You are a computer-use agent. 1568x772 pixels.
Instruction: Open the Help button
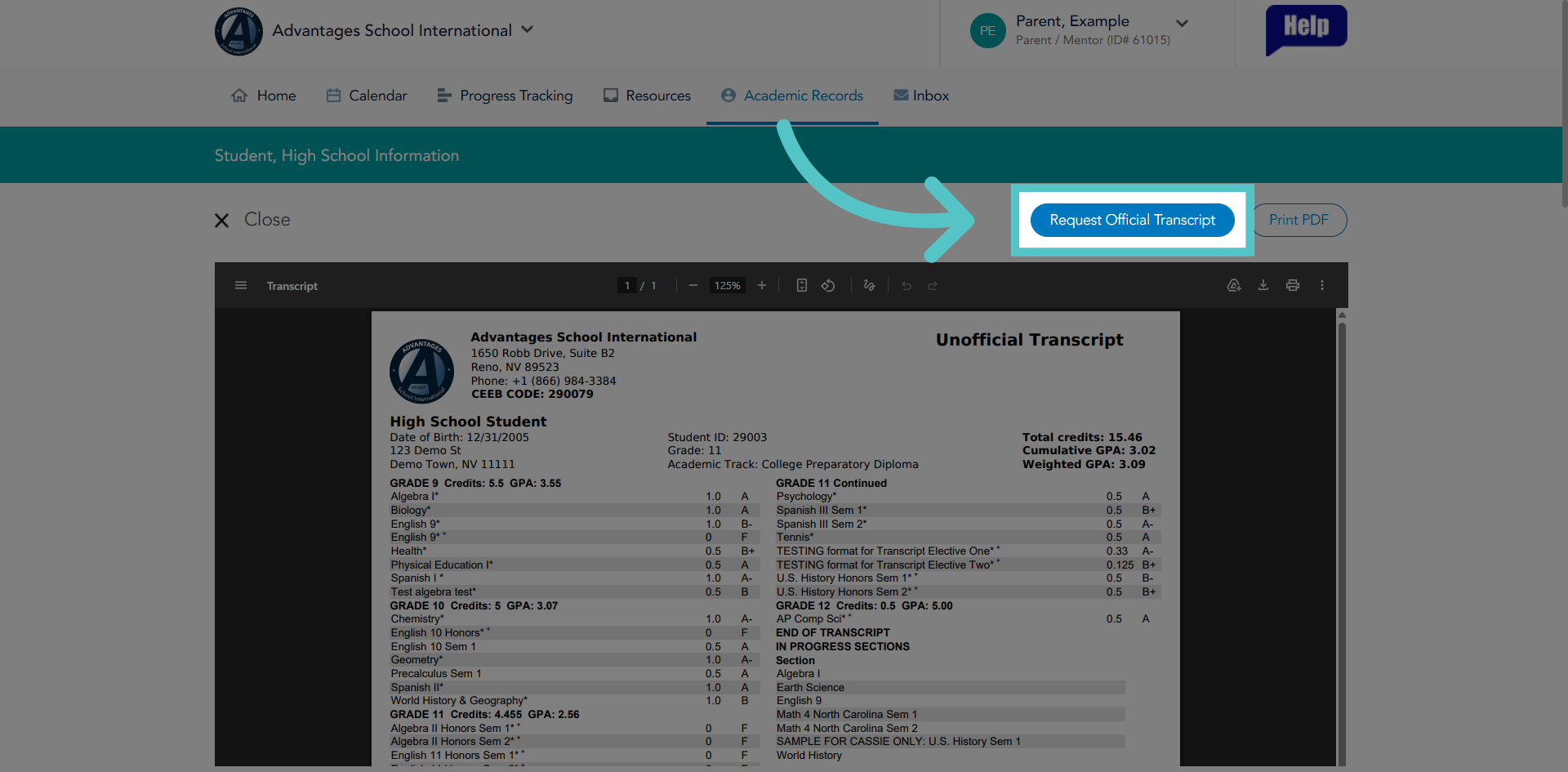pyautogui.click(x=1306, y=29)
